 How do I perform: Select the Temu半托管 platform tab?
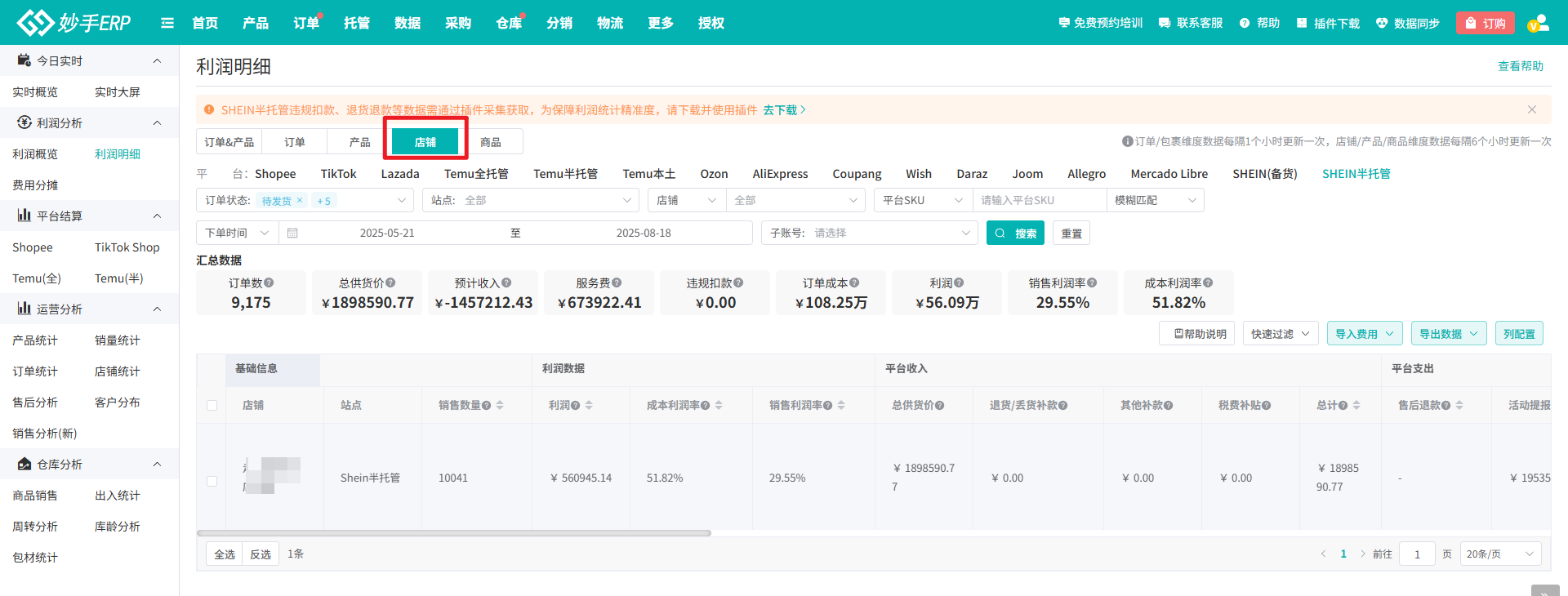tap(565, 174)
